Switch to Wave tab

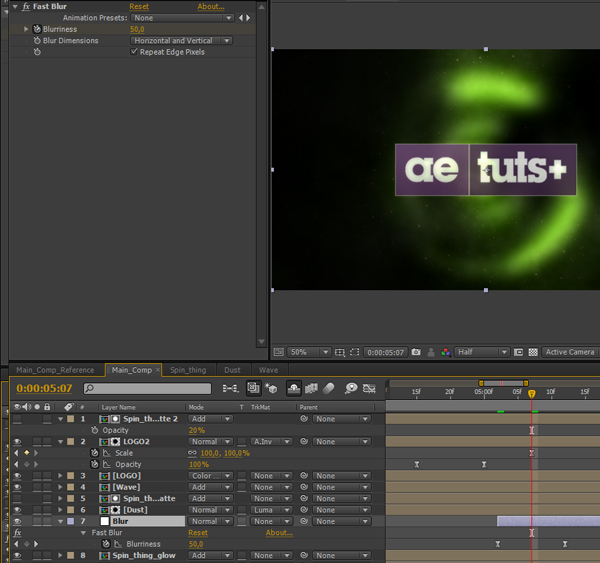tap(268, 370)
